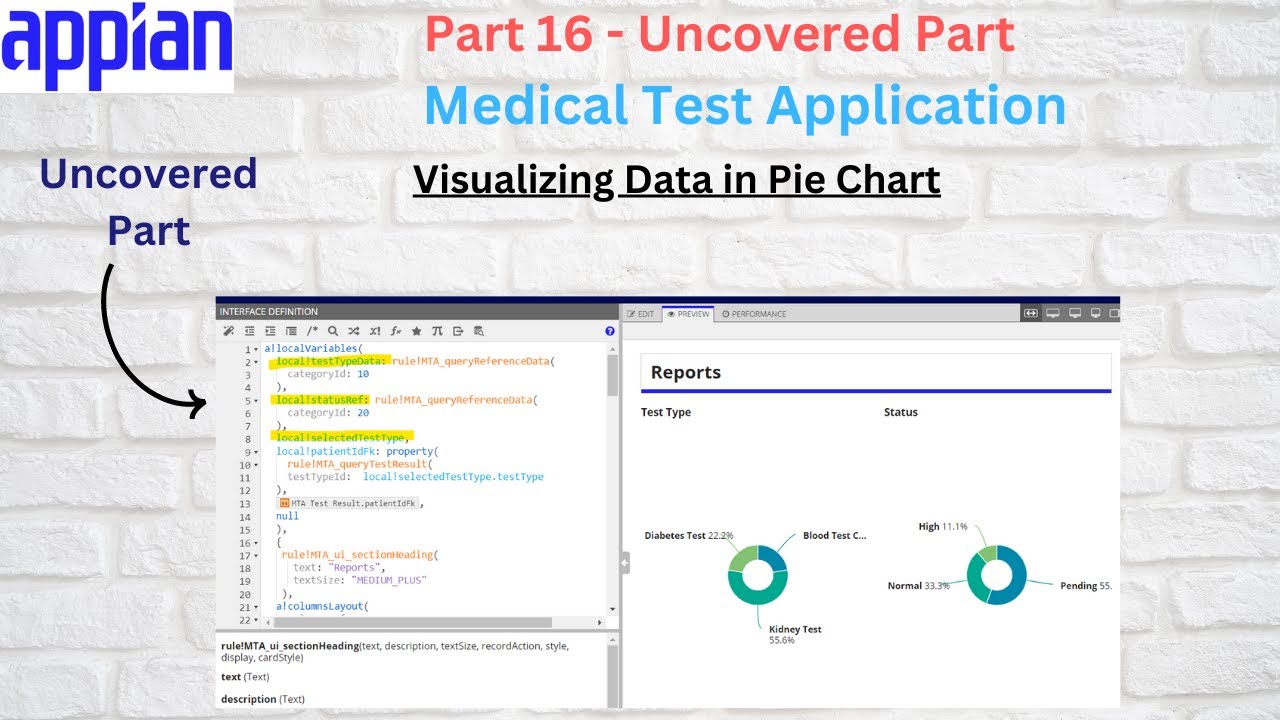The height and width of the screenshot is (720, 1280).
Task: Open the PERFORMANCE tab
Action: pos(754,314)
